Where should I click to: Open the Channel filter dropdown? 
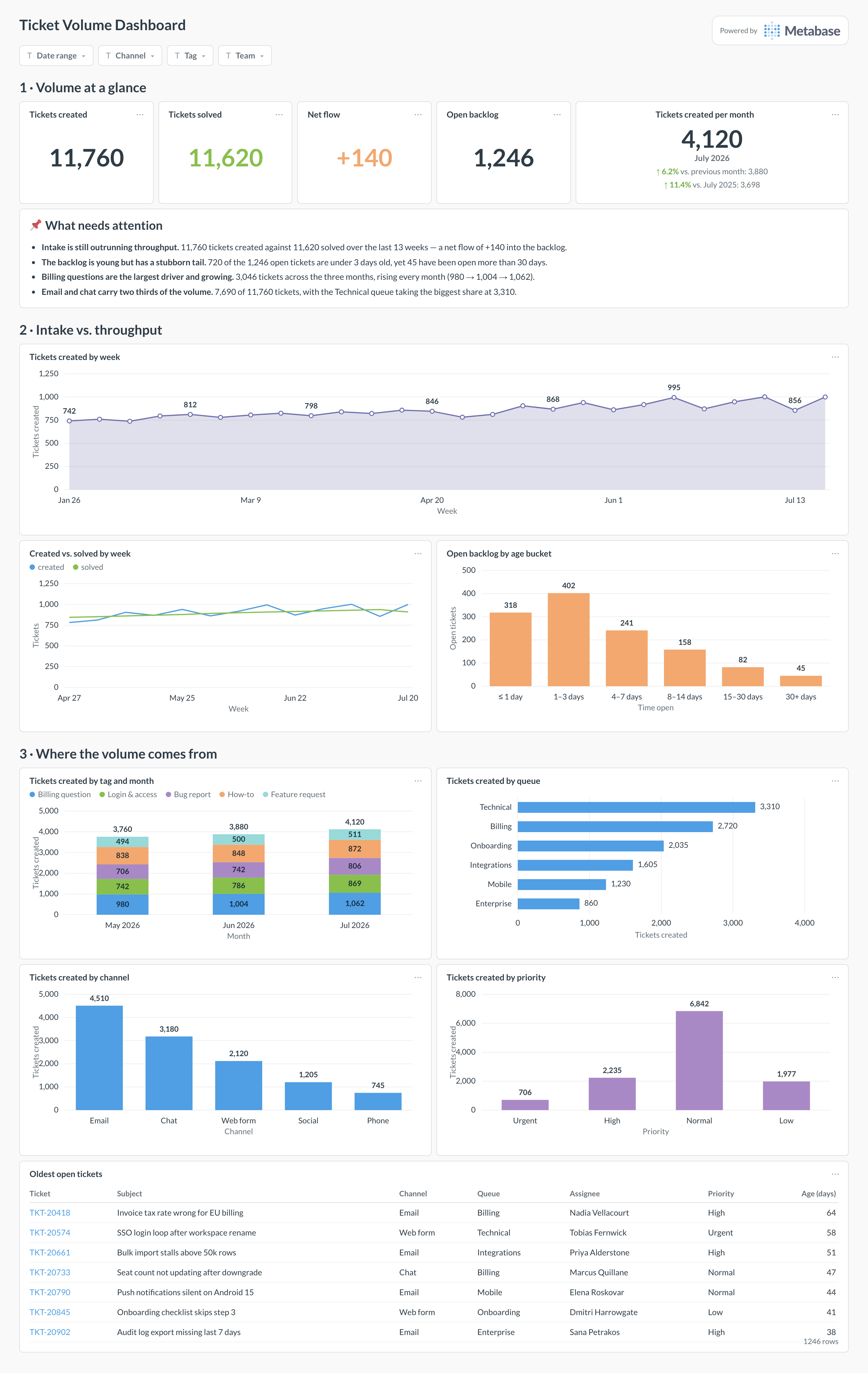point(130,55)
